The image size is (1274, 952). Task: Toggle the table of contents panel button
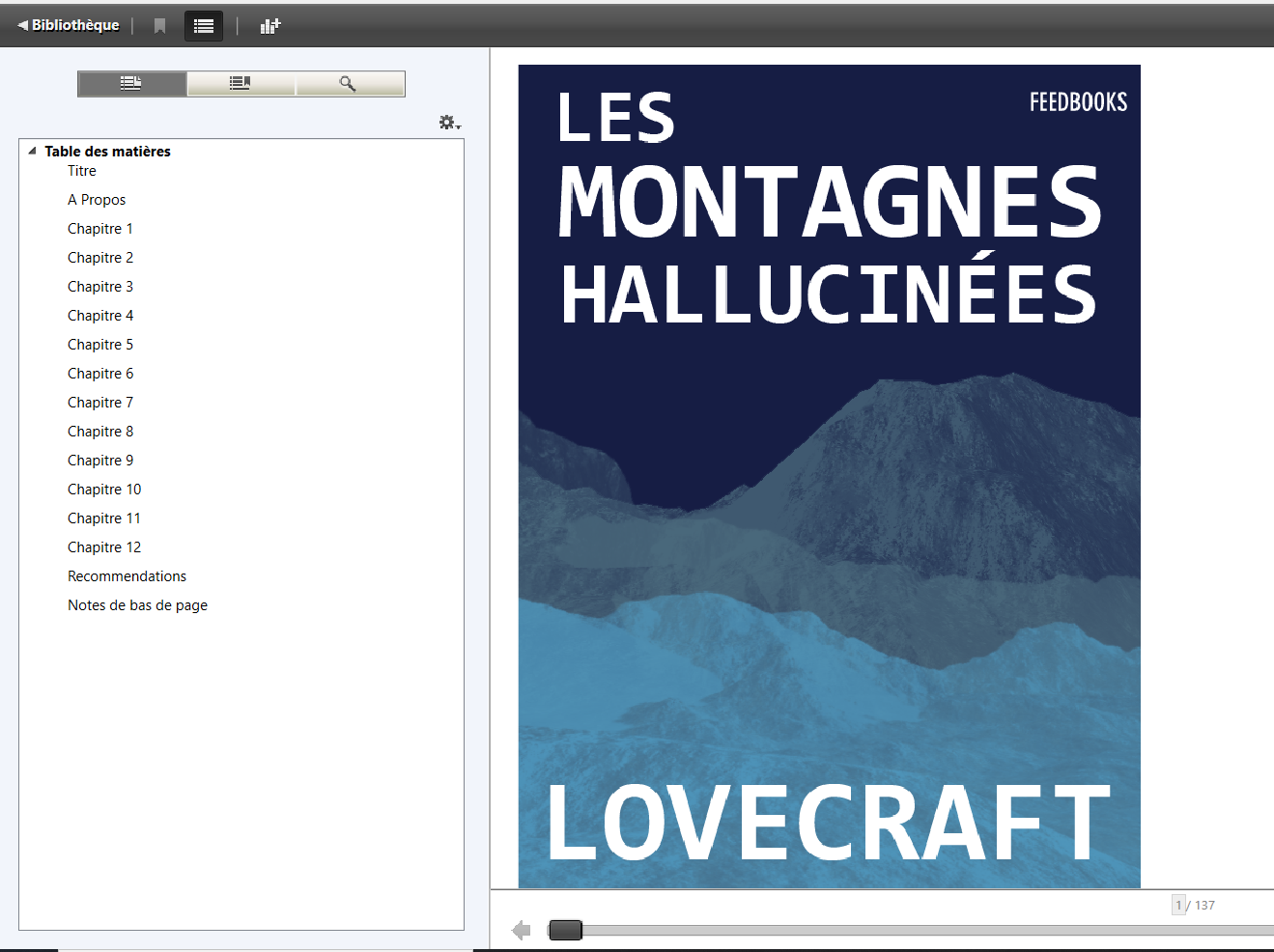click(204, 26)
